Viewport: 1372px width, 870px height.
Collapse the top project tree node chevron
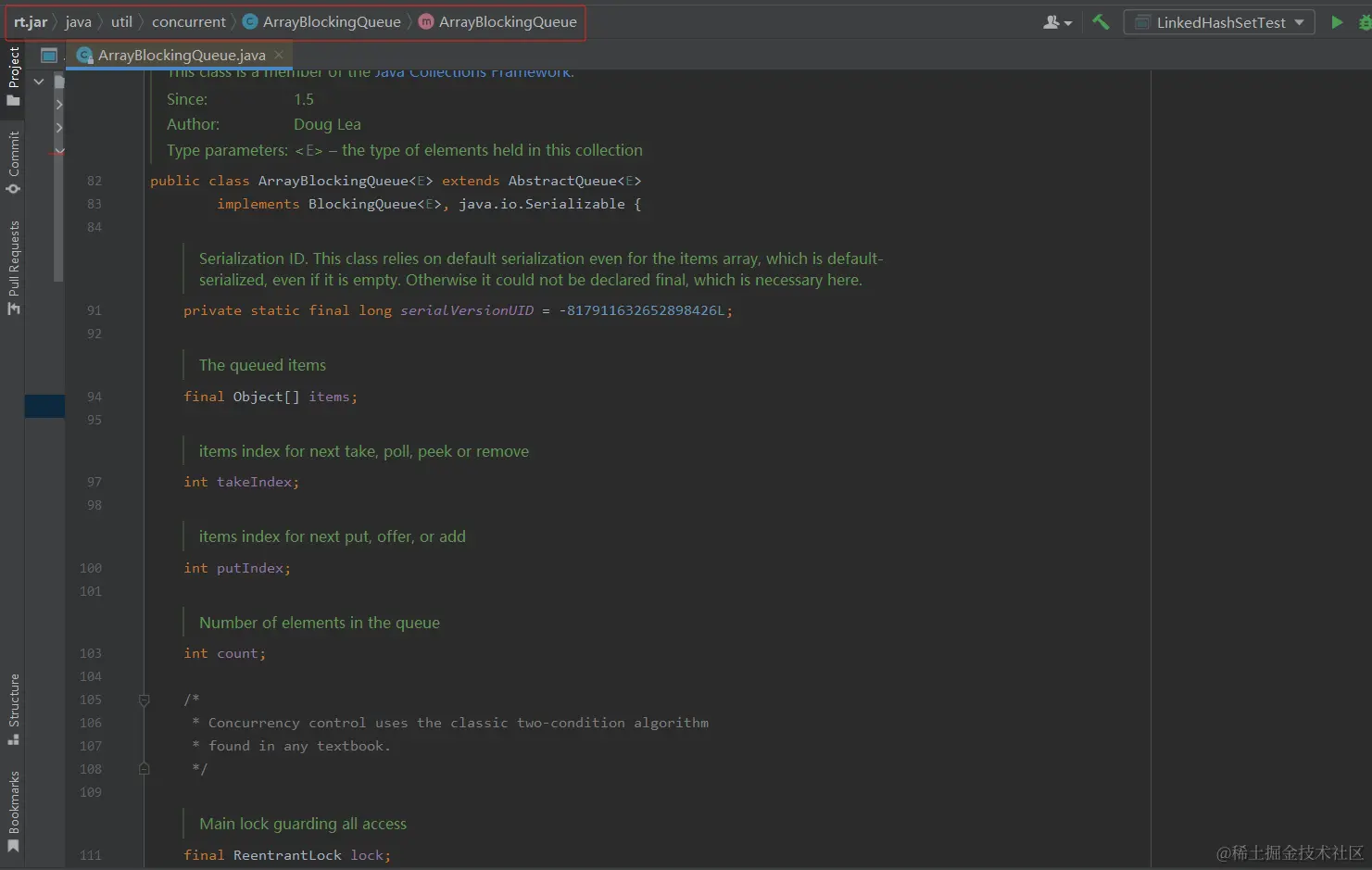(39, 82)
